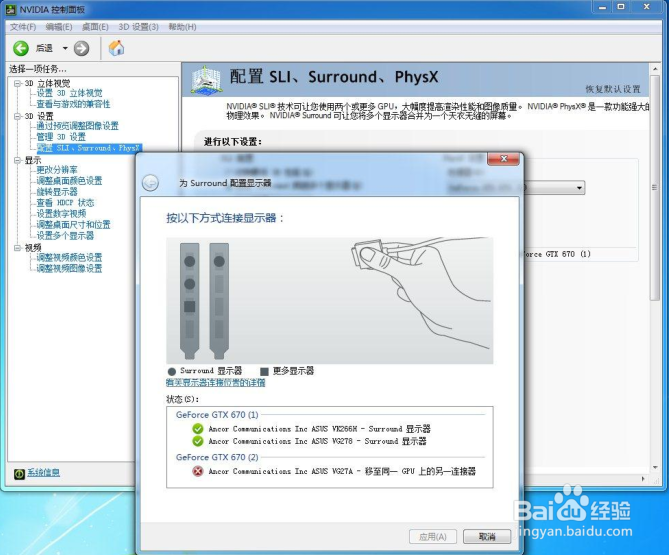
Task: Maximize the NVIDIA control panel window
Action: pyautogui.click(x=621, y=7)
